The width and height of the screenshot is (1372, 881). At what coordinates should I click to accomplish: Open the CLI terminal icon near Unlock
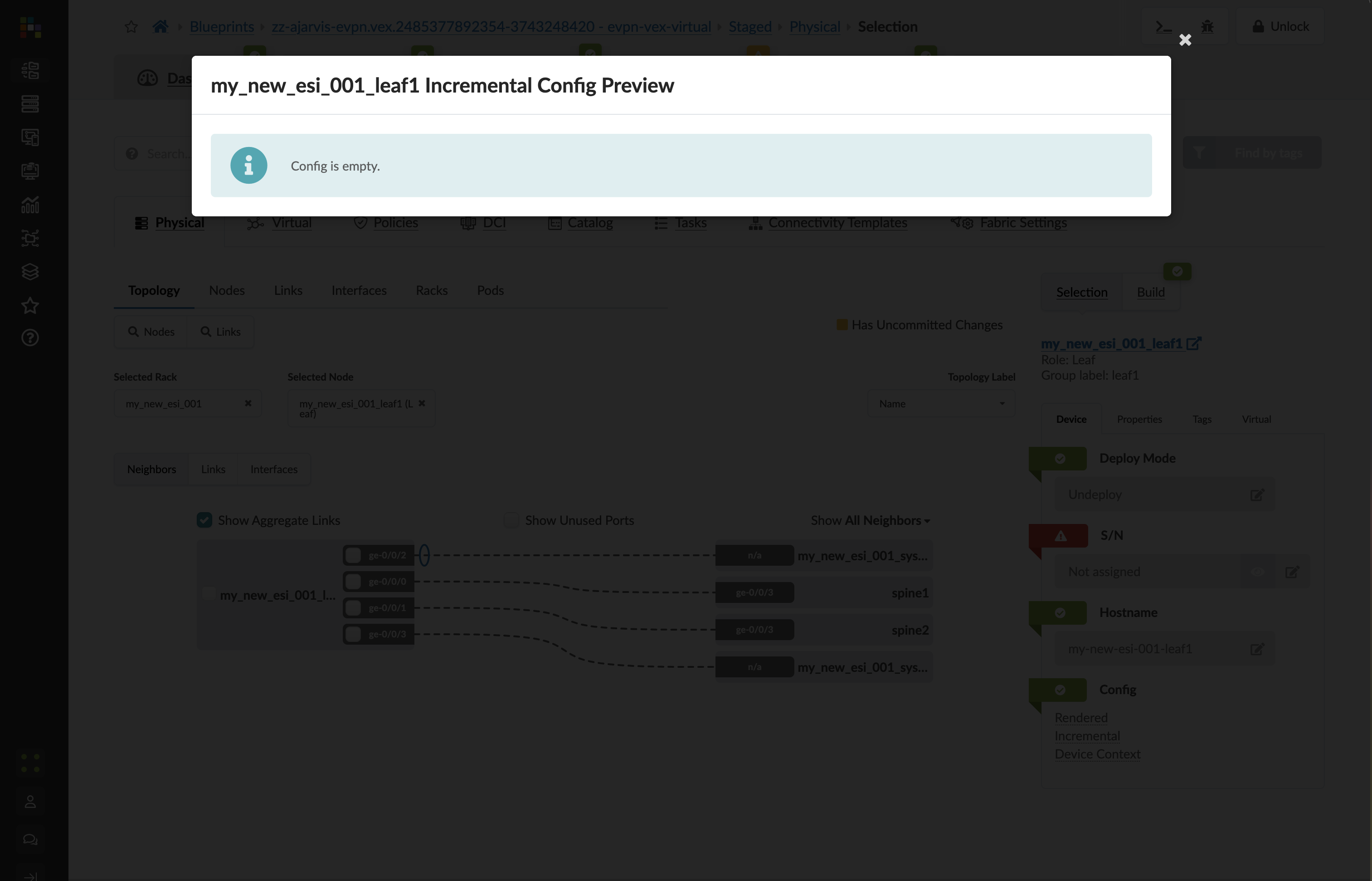[1163, 26]
